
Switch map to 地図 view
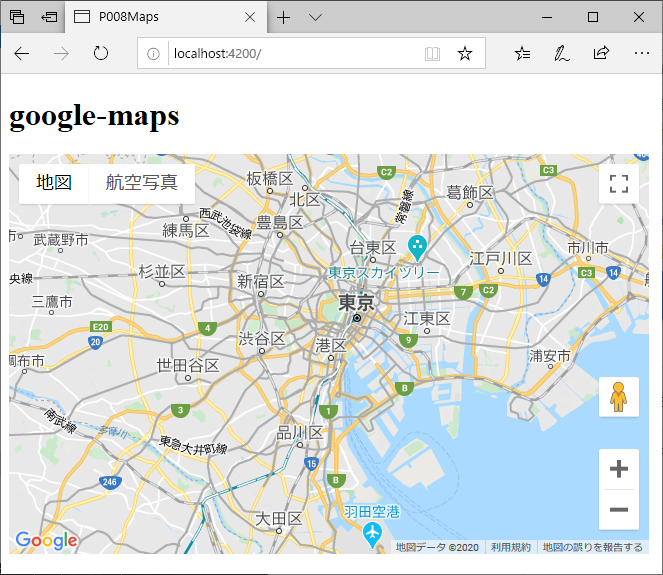coord(54,183)
